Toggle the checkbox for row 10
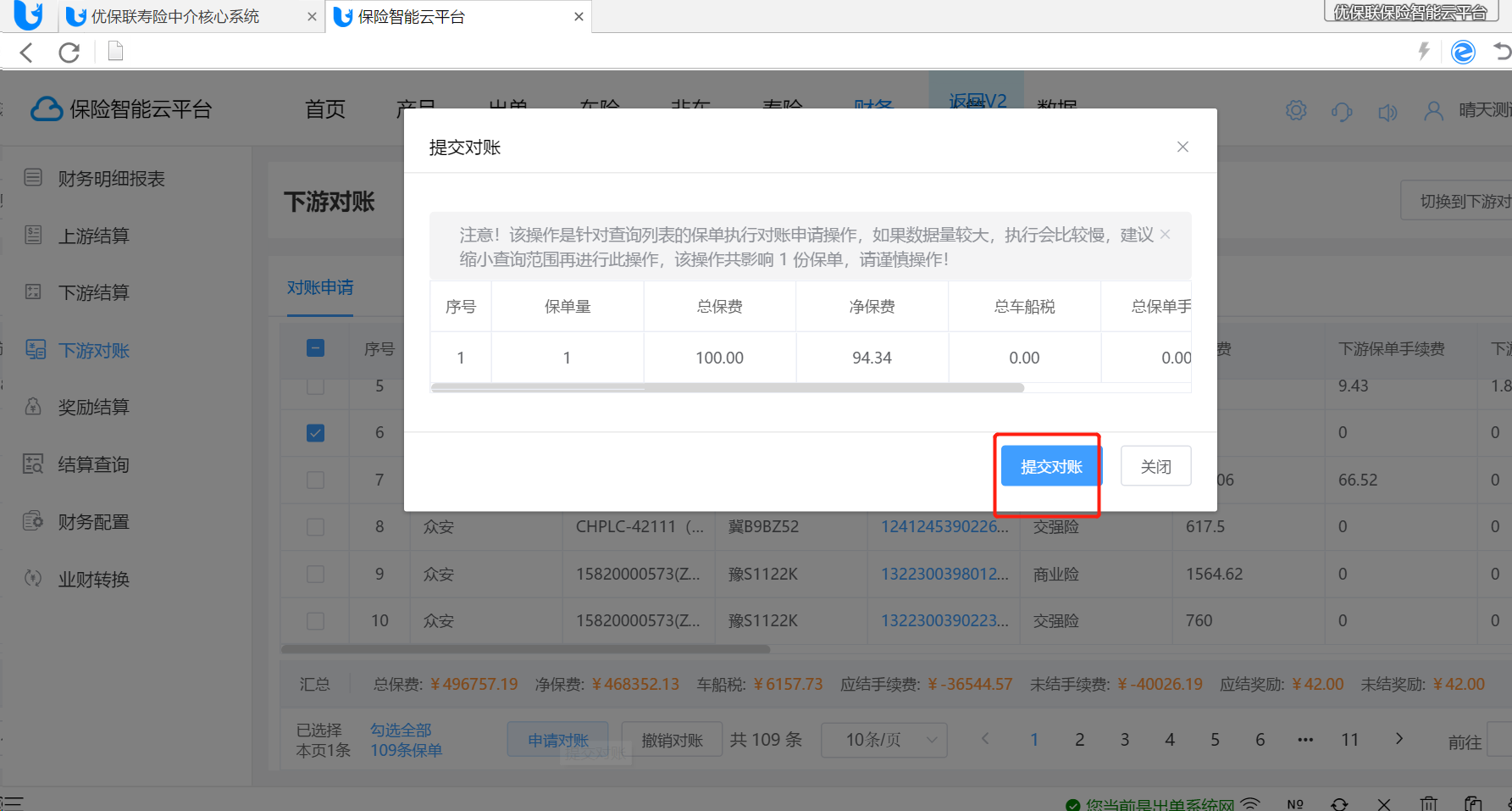This screenshot has width=1512, height=811. click(x=315, y=621)
